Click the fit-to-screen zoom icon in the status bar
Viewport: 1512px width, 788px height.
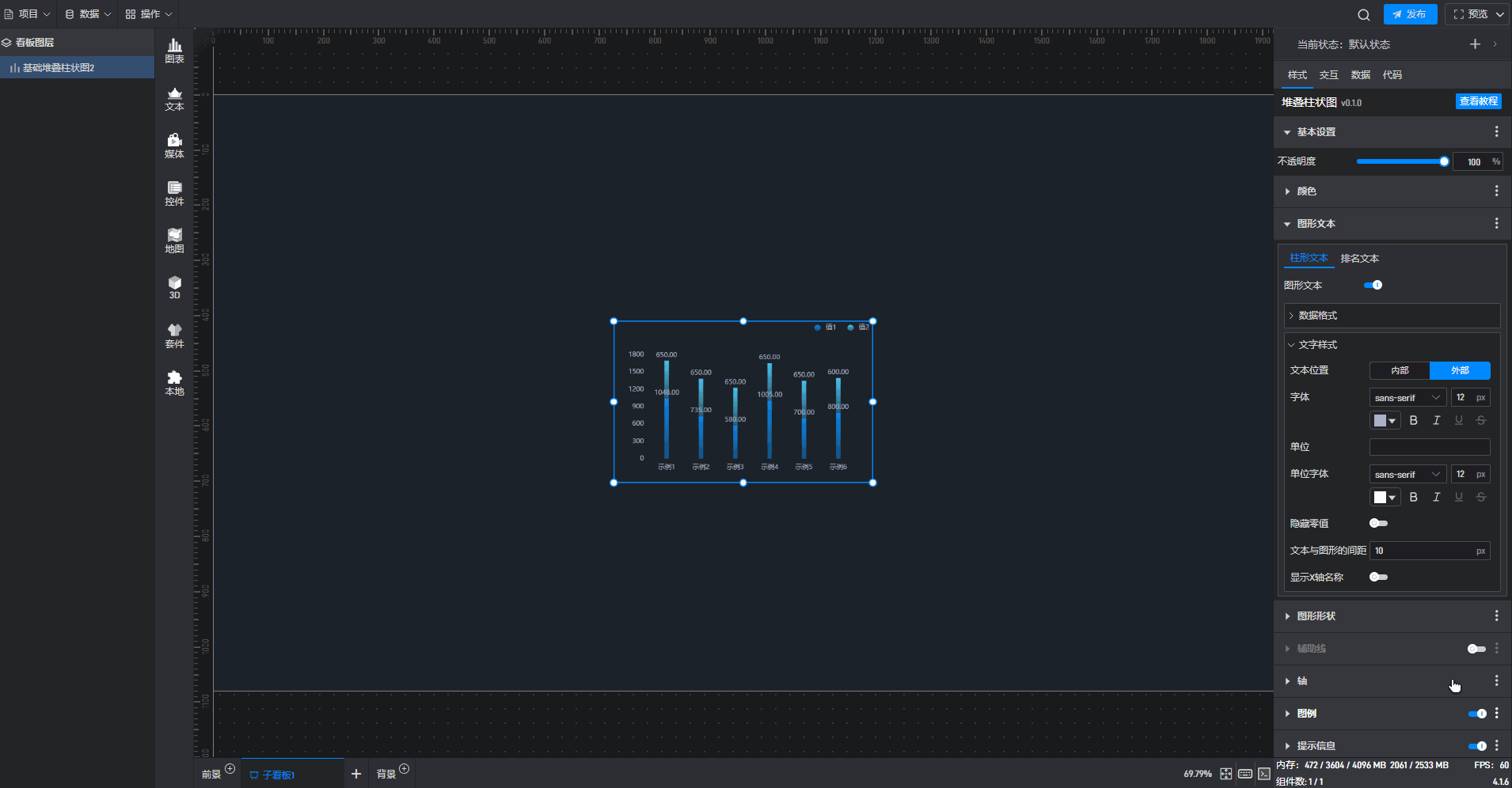pos(1225,774)
